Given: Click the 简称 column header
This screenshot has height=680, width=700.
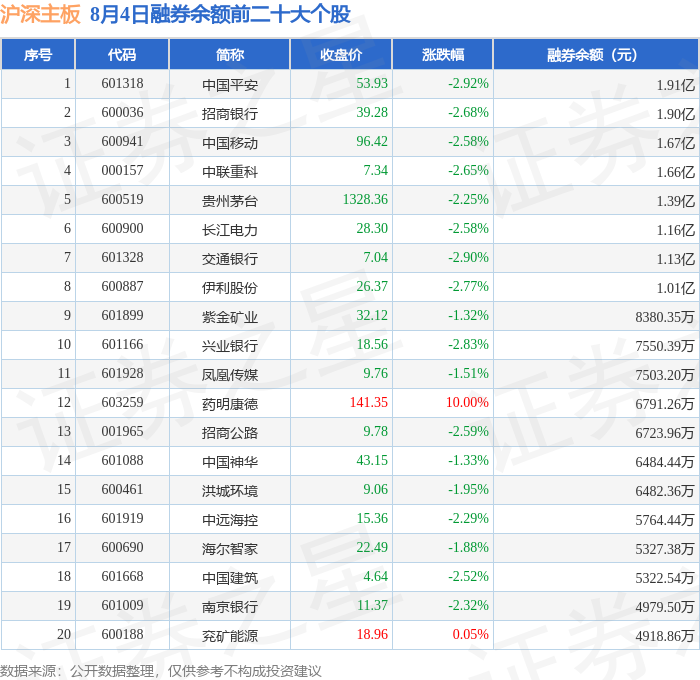Looking at the screenshot, I should coord(229,54).
